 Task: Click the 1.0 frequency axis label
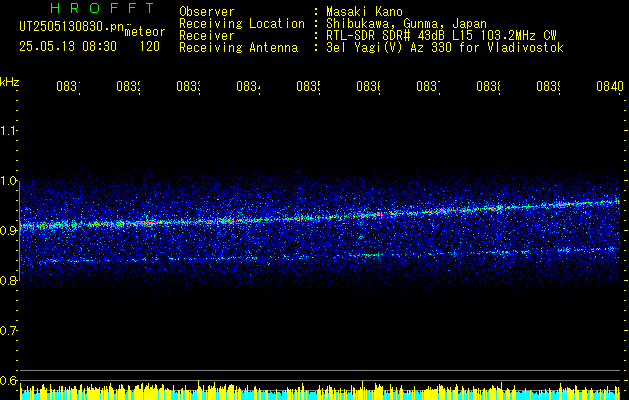click(9, 181)
